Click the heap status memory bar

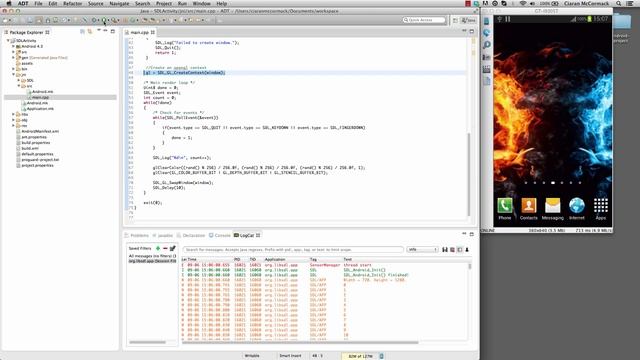point(360,356)
